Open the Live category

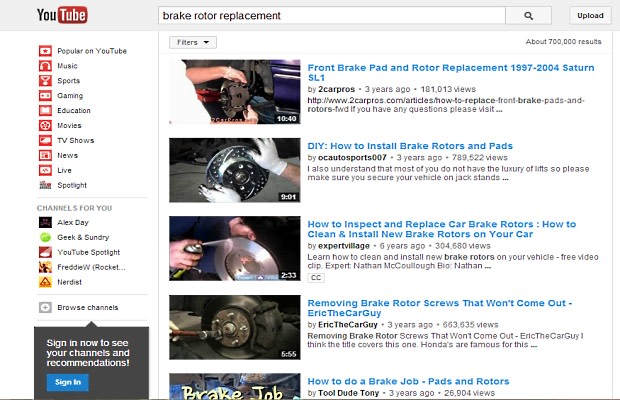point(64,170)
